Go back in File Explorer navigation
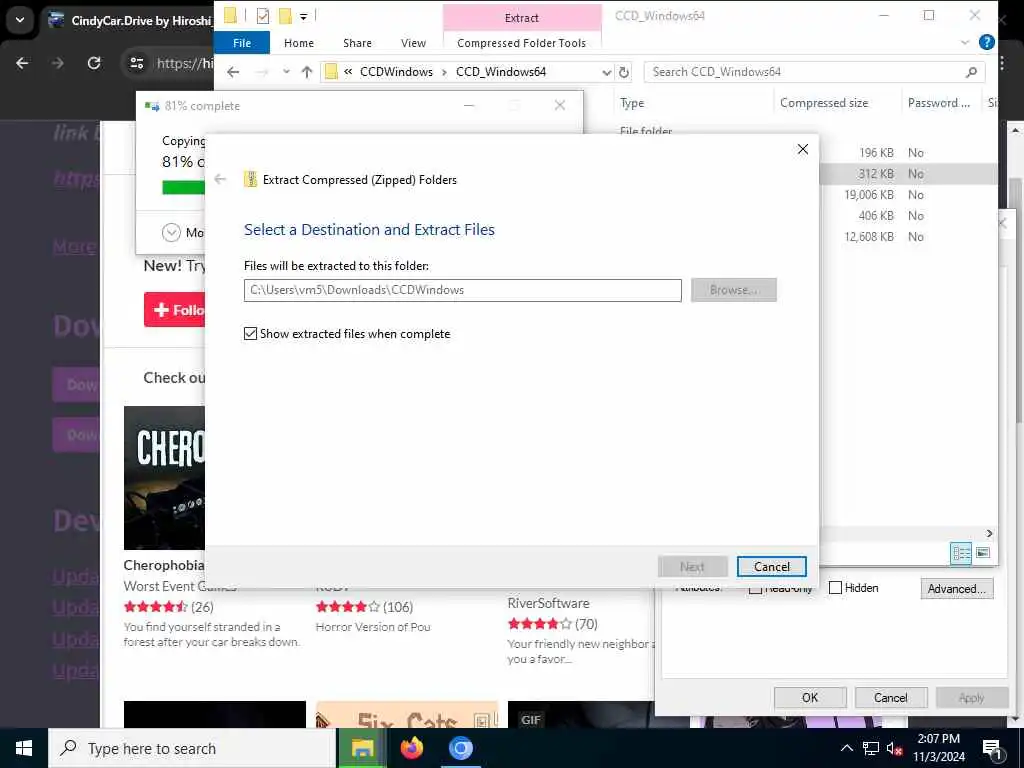 click(x=233, y=72)
